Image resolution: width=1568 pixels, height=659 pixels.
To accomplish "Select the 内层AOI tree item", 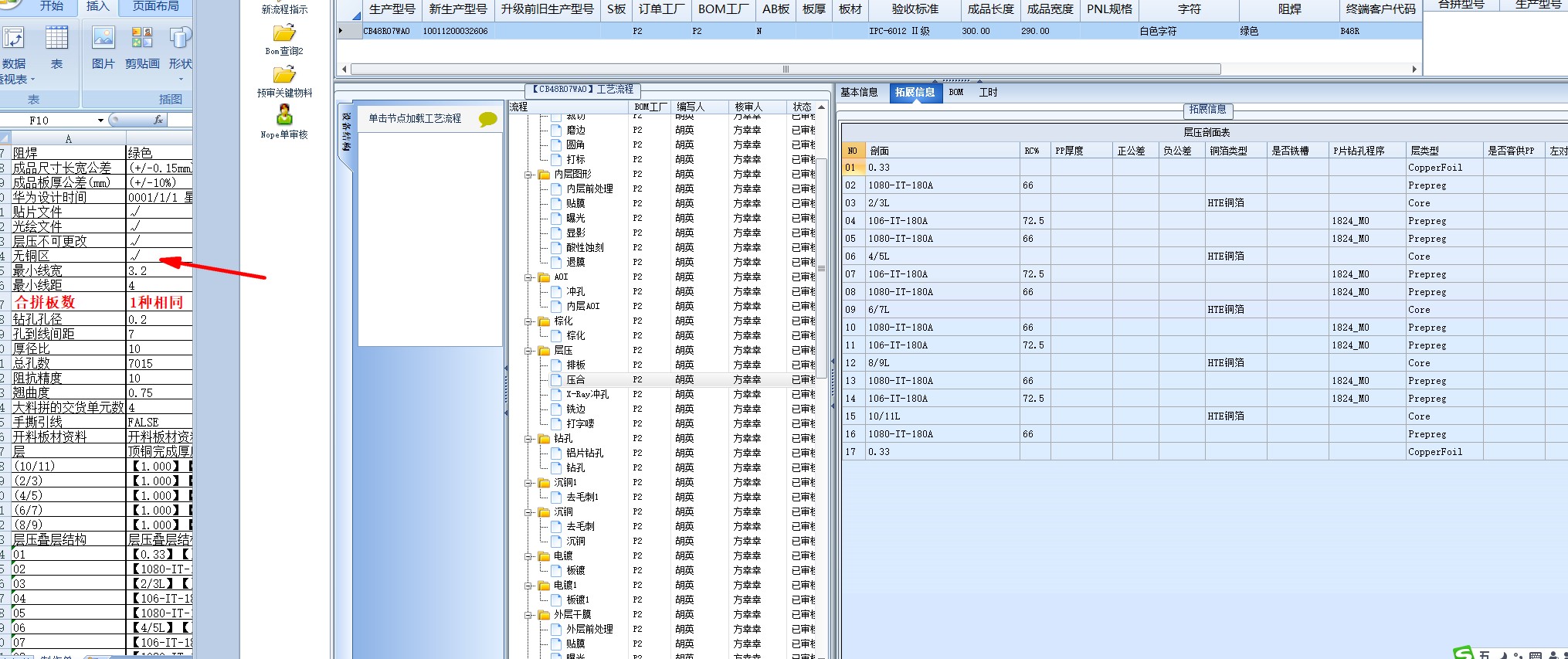I will 582,307.
